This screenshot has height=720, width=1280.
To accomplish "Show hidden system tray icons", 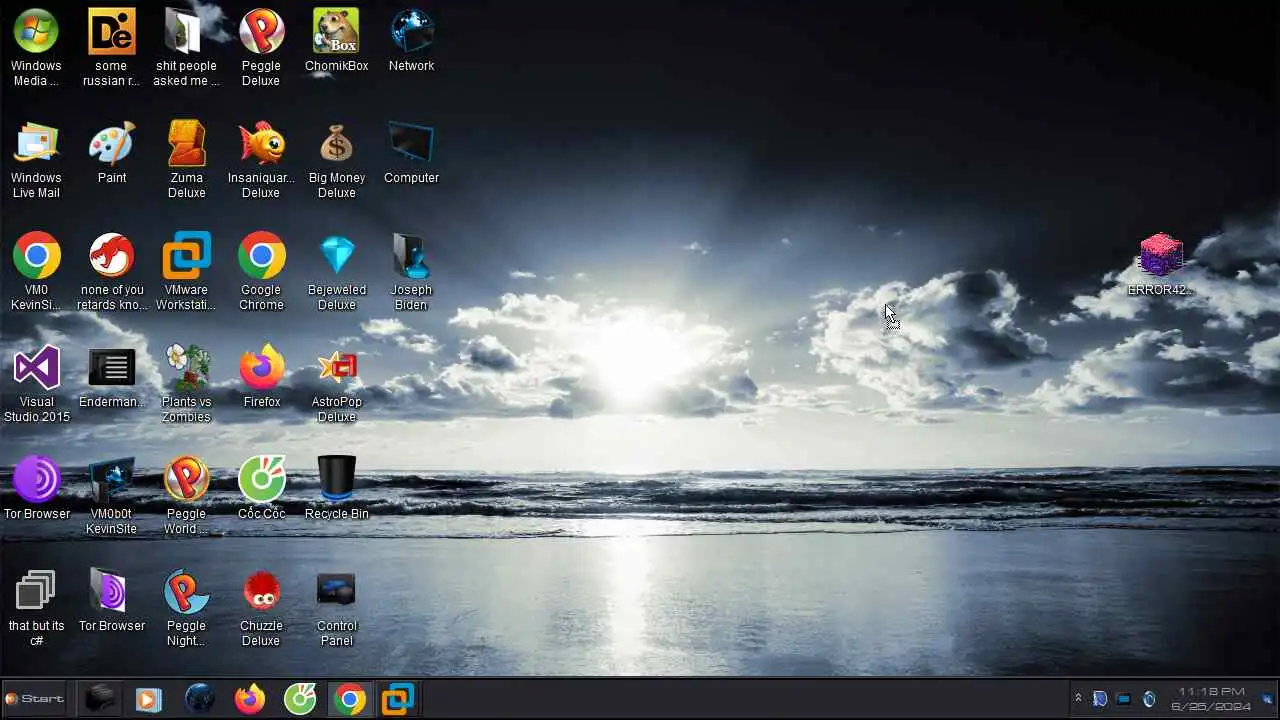I will 1078,698.
